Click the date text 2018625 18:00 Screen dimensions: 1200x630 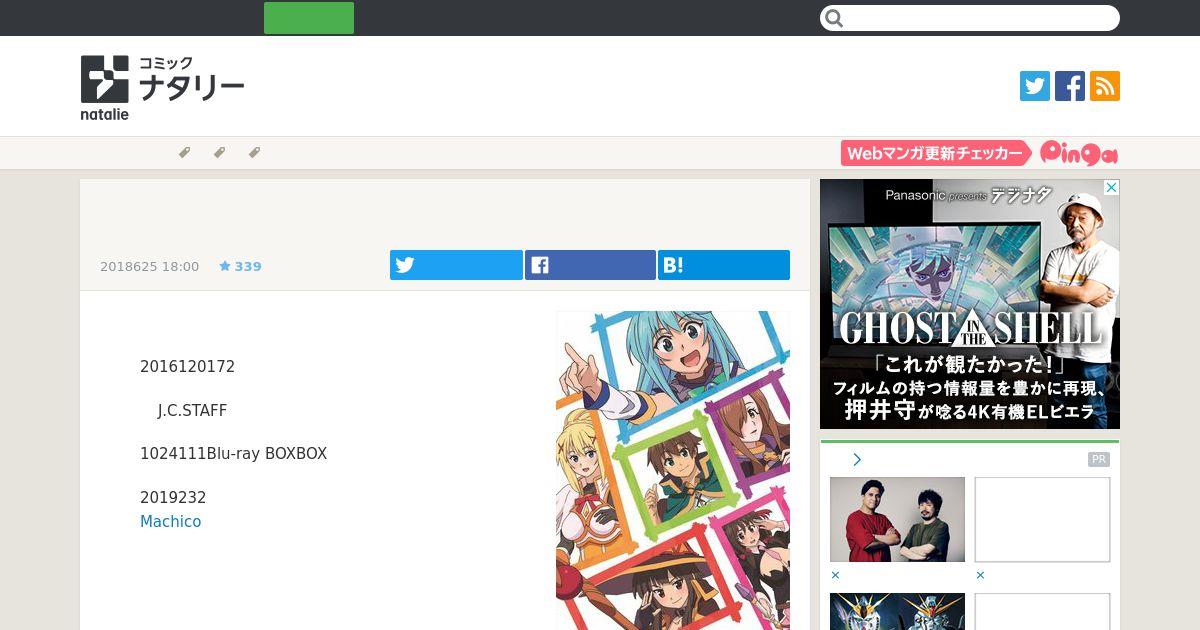[150, 266]
